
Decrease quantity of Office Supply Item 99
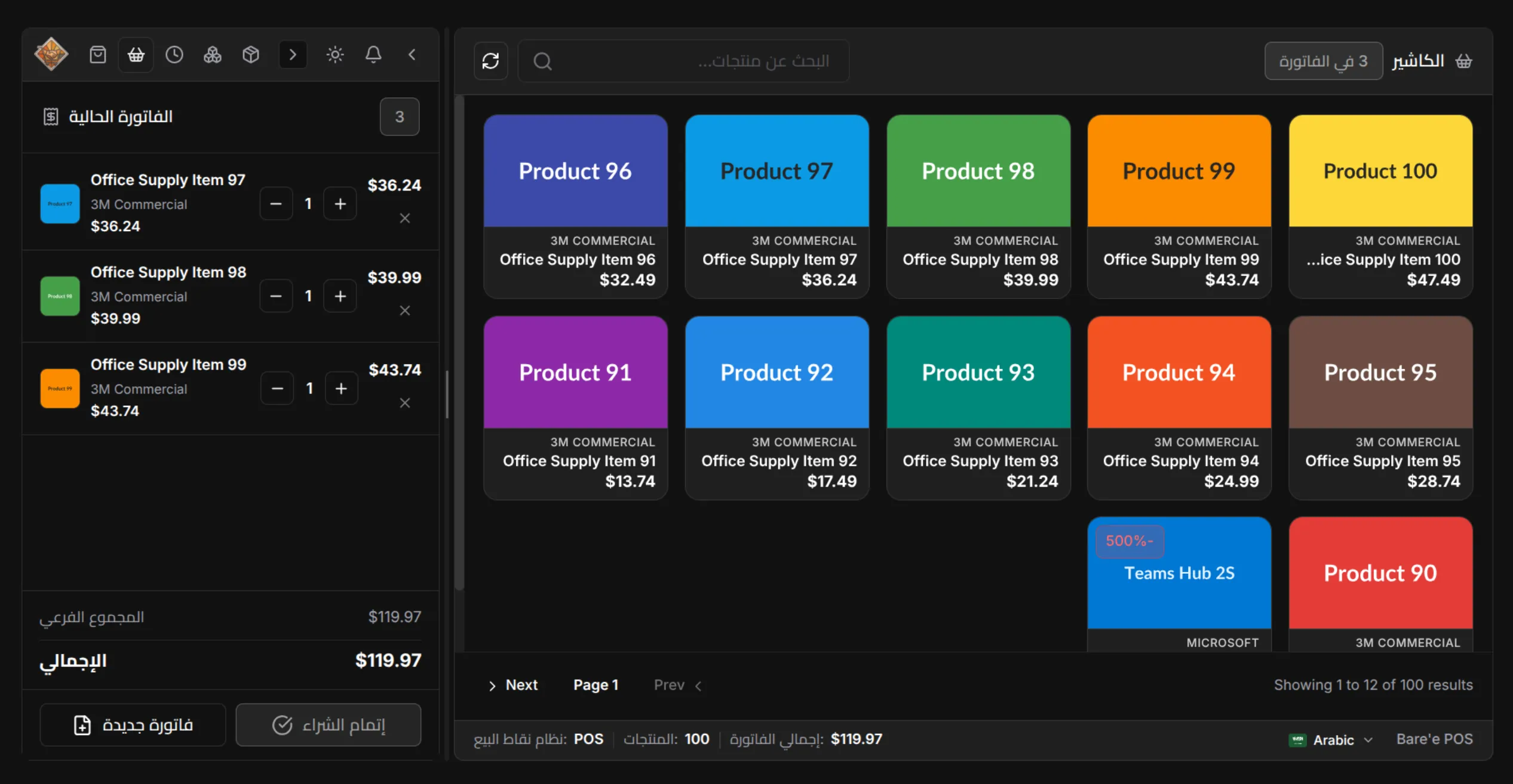click(277, 389)
